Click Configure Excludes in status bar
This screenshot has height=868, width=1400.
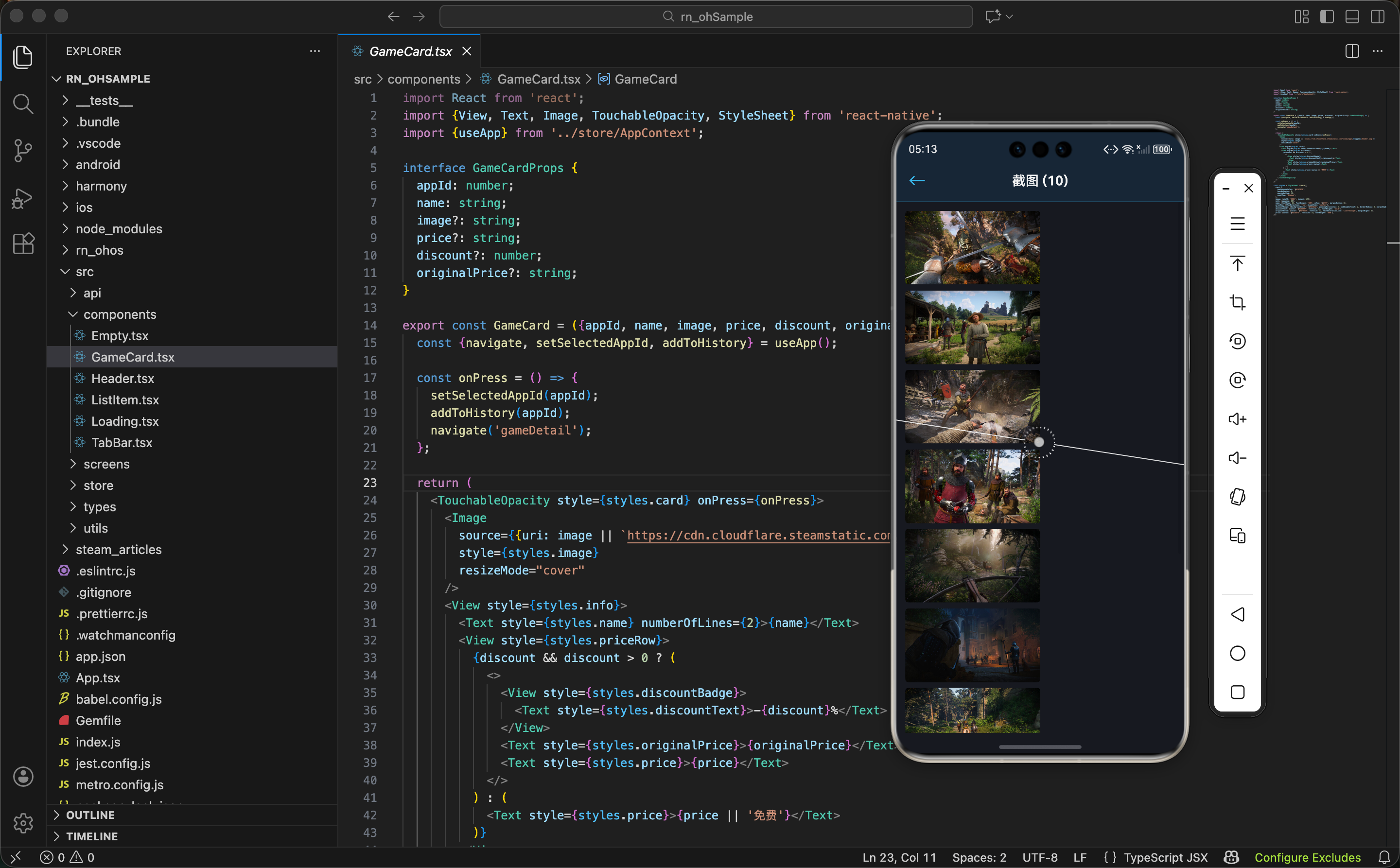click(x=1307, y=857)
